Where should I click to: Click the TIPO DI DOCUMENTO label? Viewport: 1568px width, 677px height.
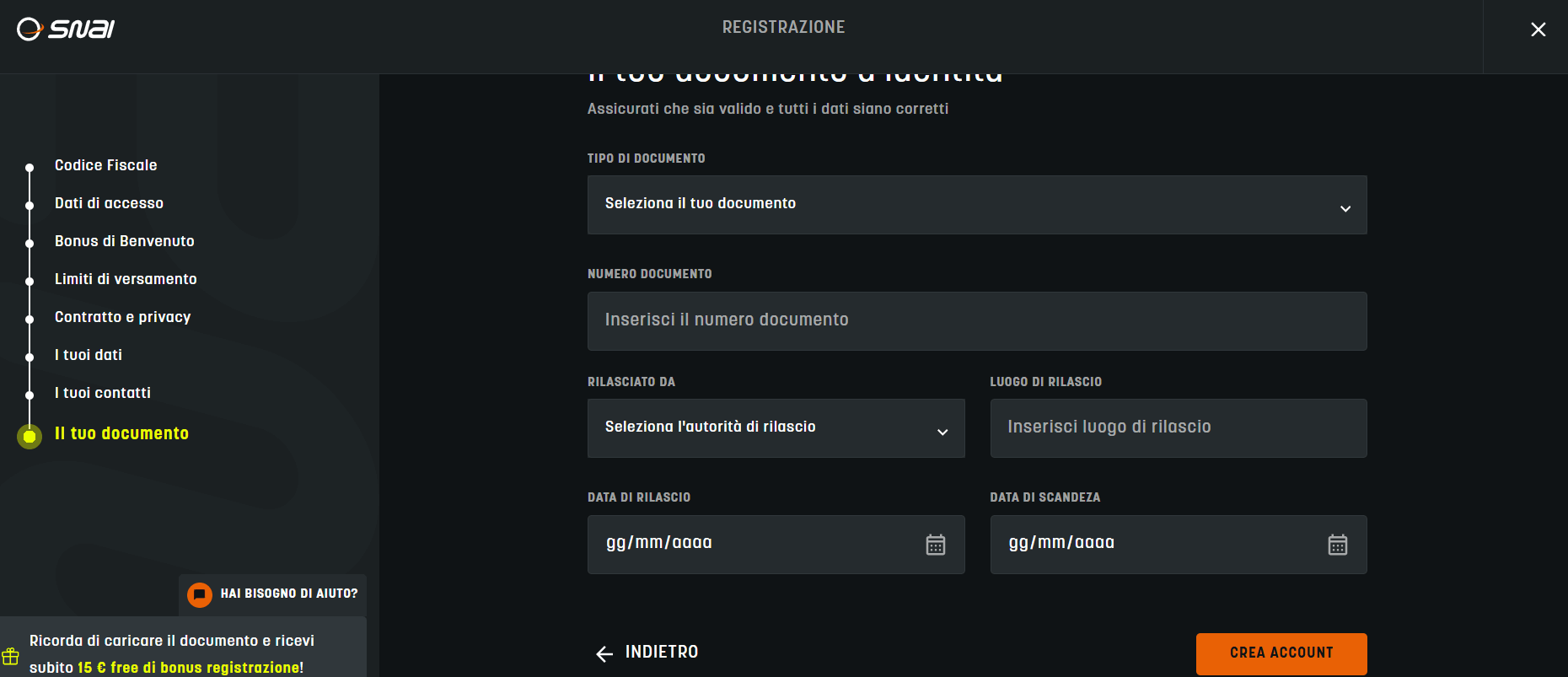pos(647,159)
